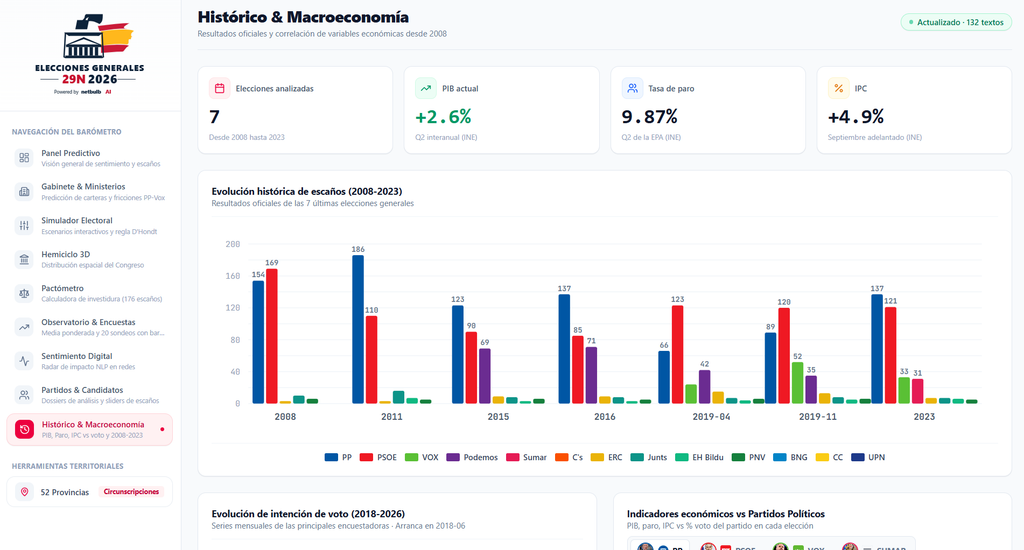Click the Evolución histórica de escaños heading
This screenshot has width=1024, height=550.
click(x=307, y=191)
